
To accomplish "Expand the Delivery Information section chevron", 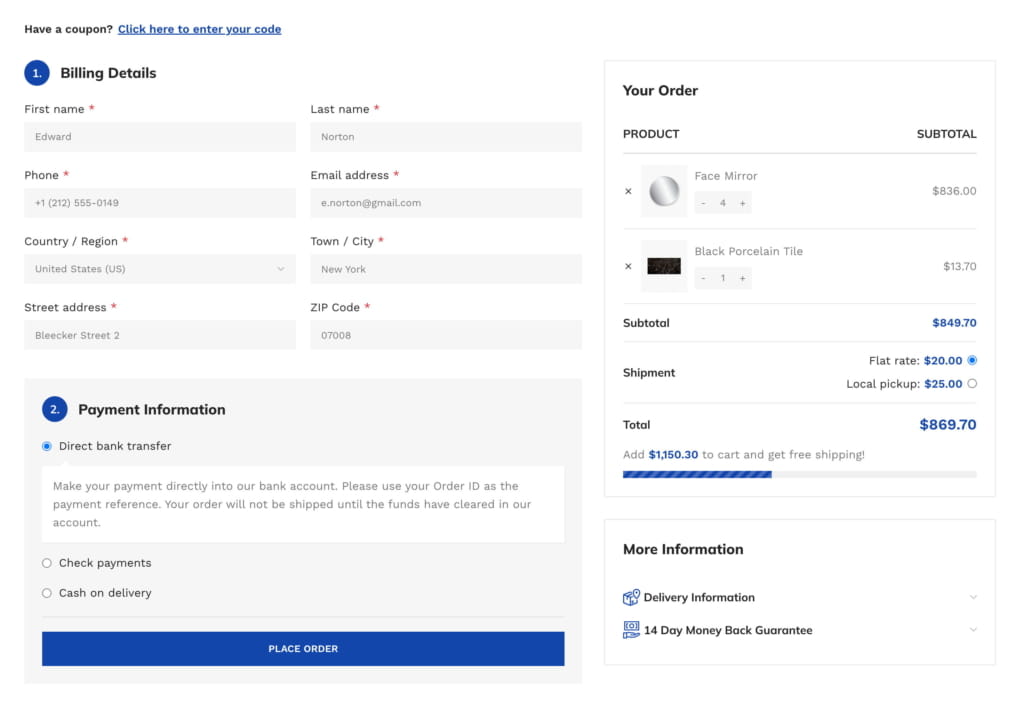I will coord(973,597).
